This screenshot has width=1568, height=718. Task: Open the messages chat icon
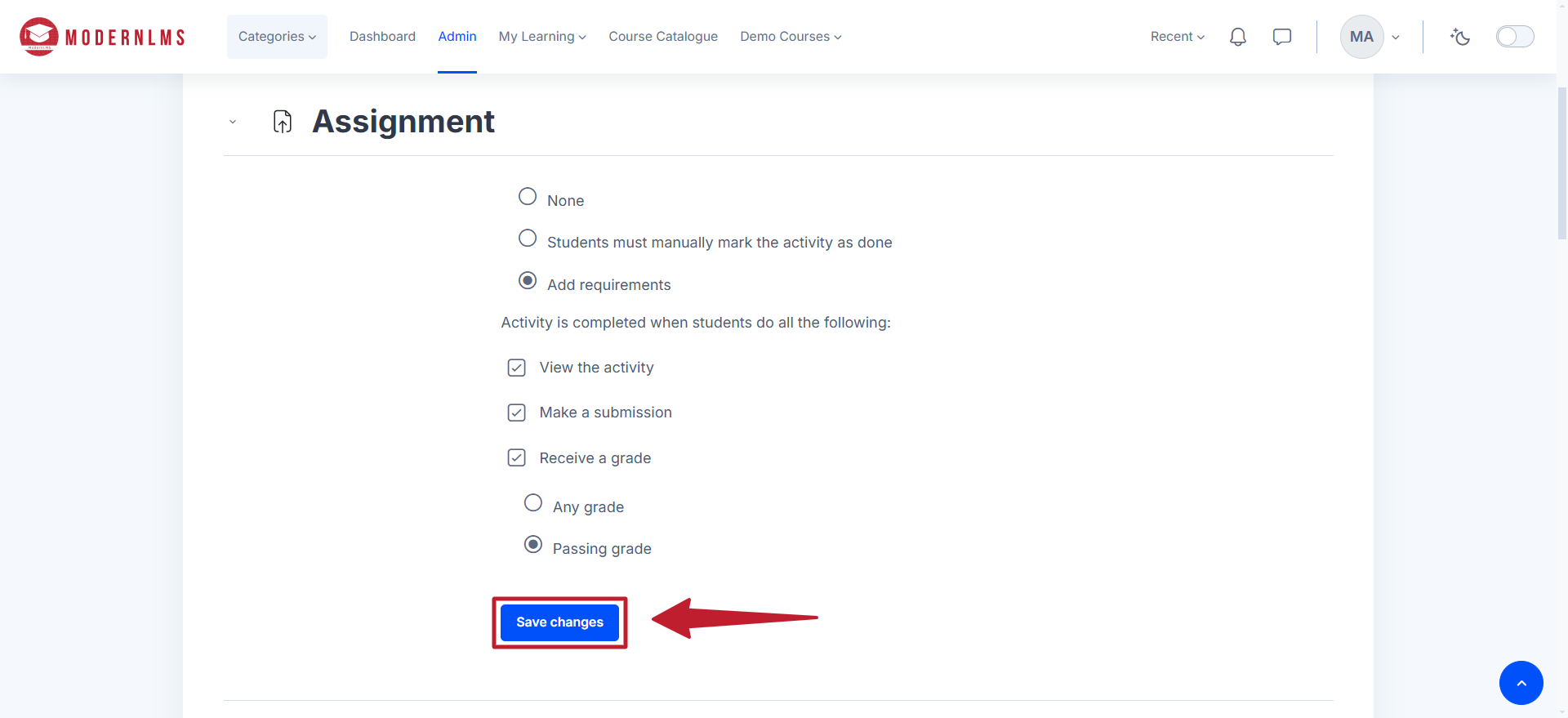click(x=1282, y=37)
